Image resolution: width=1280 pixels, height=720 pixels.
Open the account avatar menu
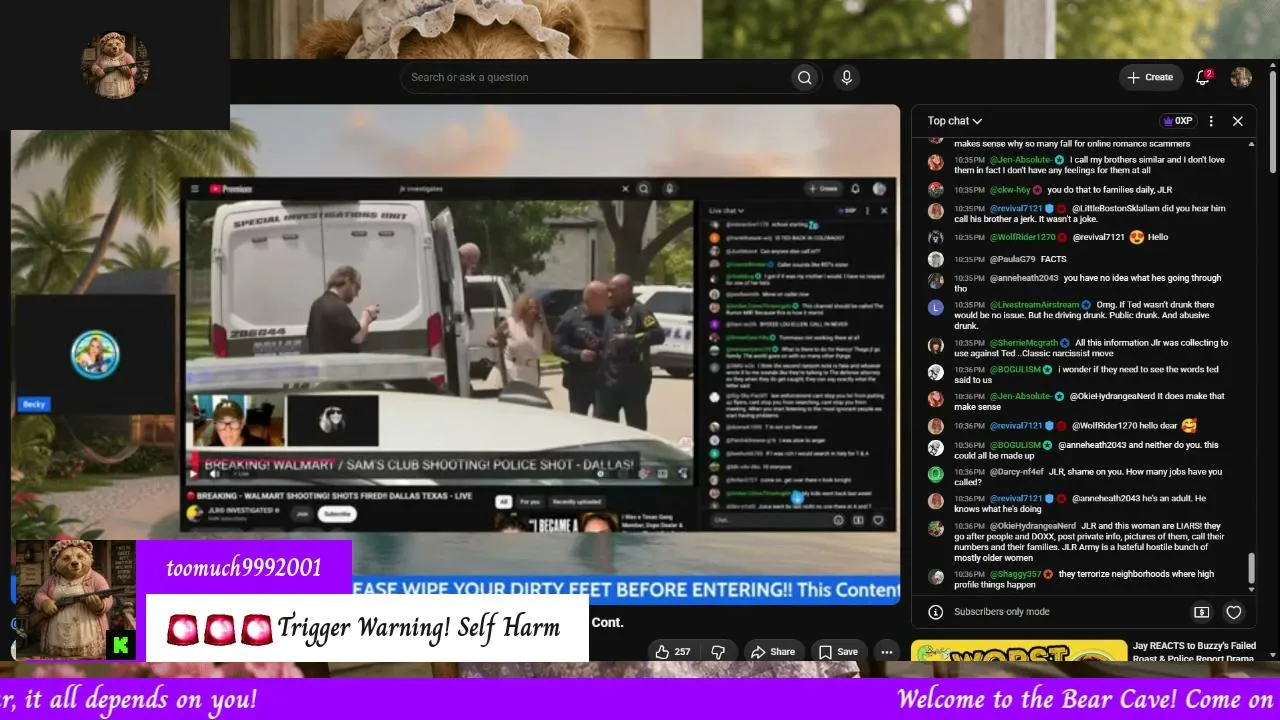[1241, 78]
